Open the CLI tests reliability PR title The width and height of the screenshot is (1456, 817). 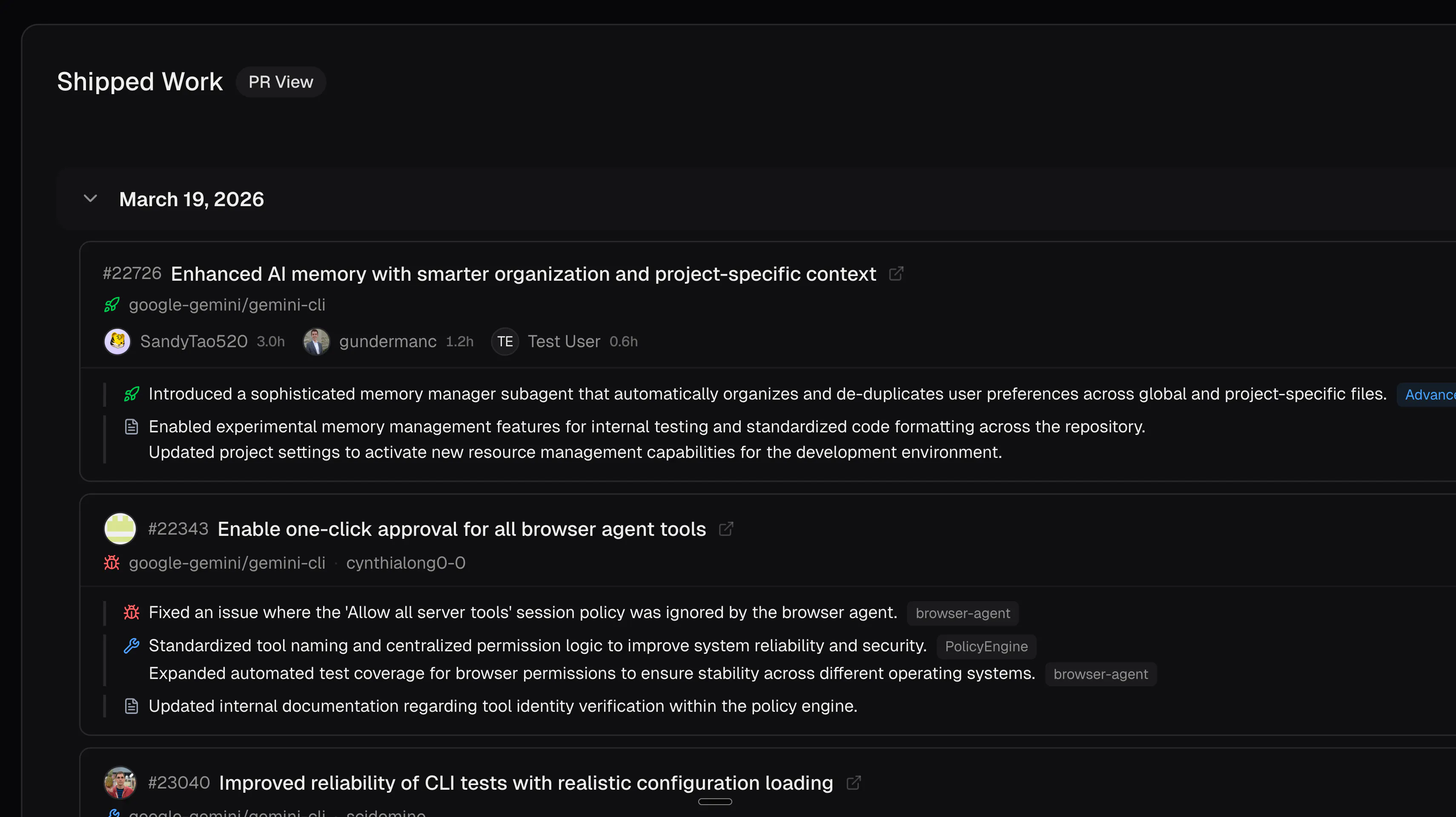[x=526, y=783]
